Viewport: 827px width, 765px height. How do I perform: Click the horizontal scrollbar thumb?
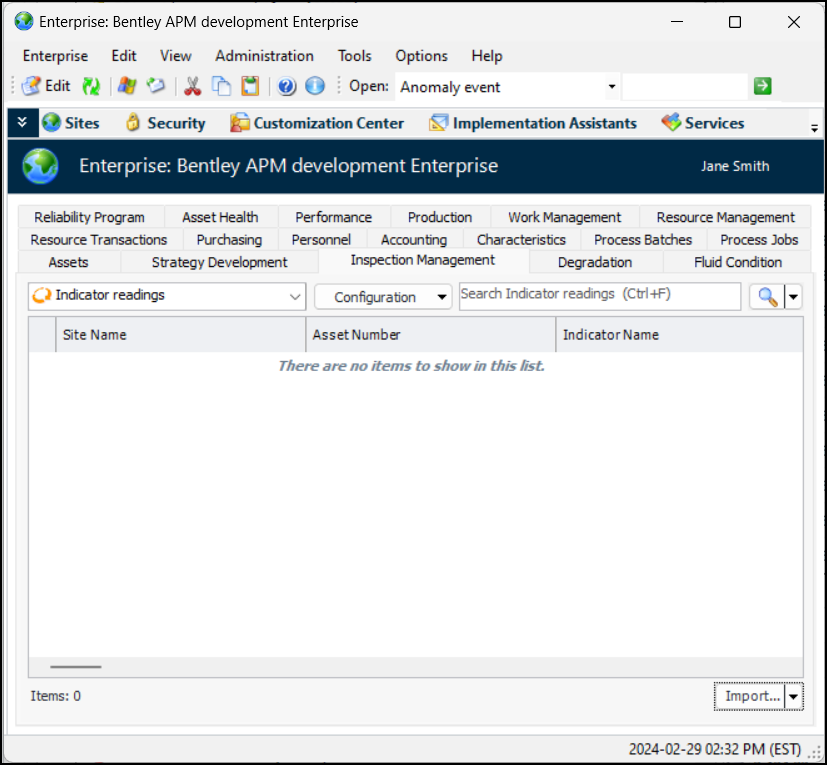pos(75,667)
